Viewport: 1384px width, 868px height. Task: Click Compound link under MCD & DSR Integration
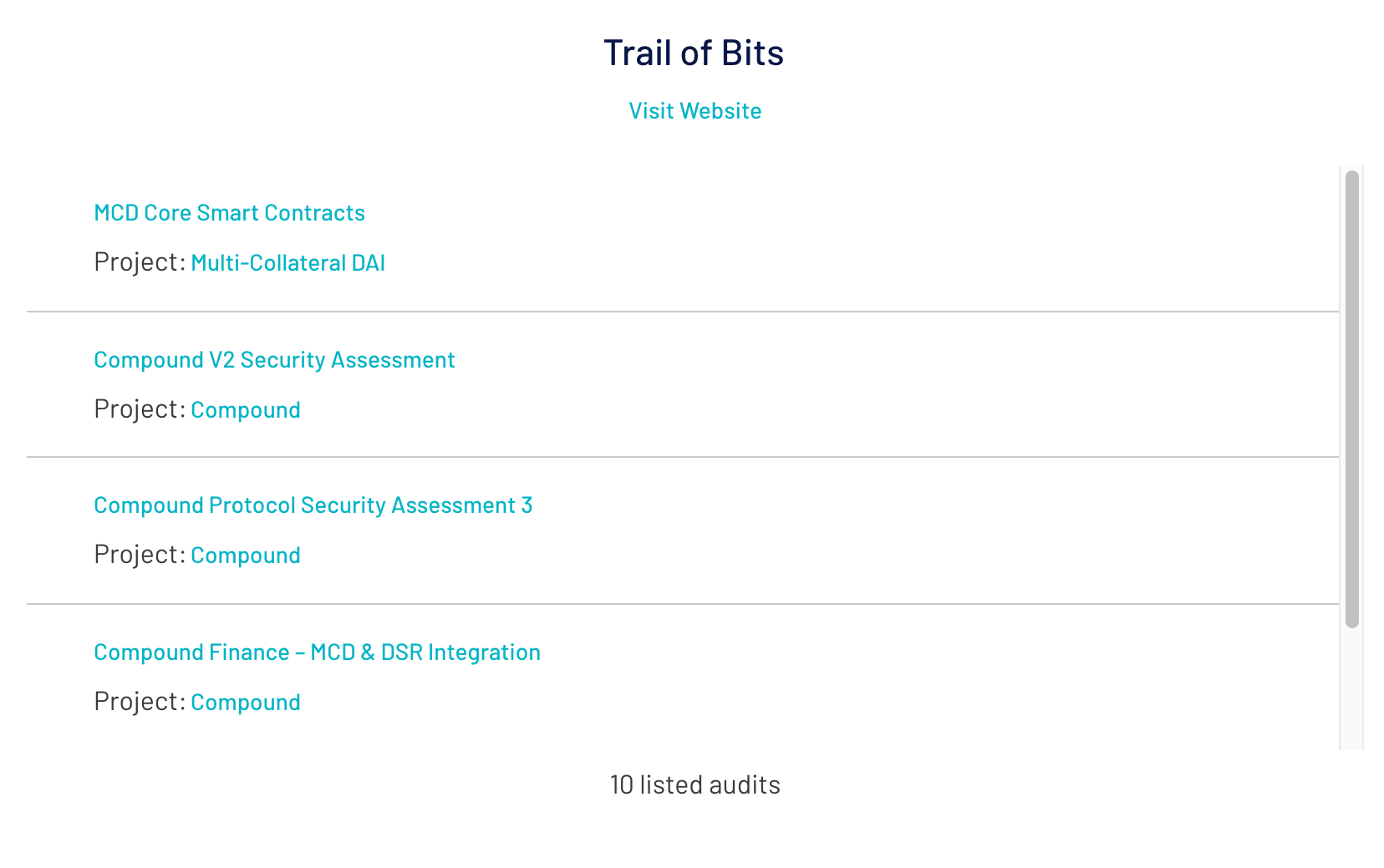point(246,702)
